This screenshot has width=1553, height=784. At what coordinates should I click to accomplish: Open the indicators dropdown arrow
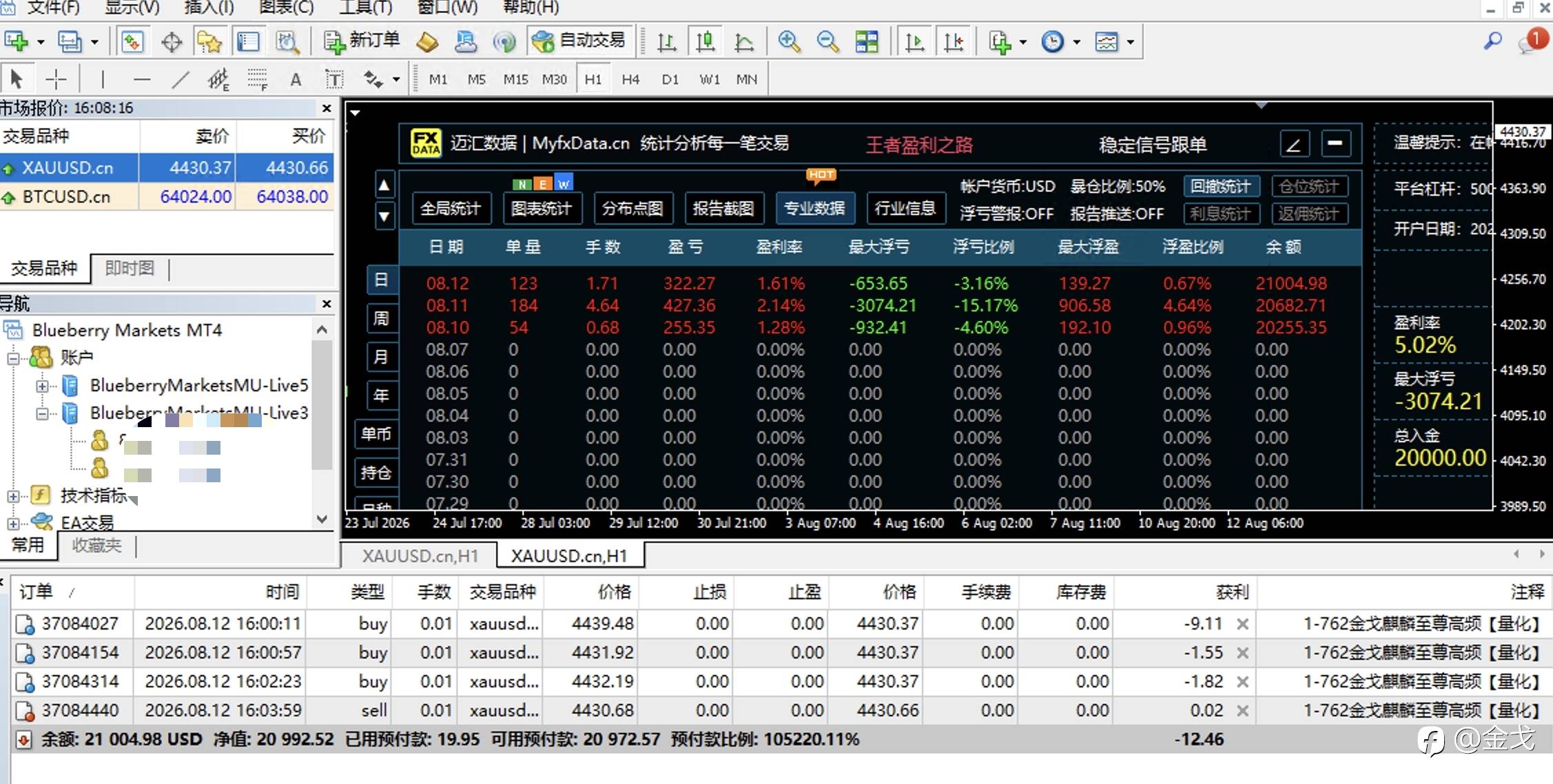click(x=1022, y=42)
